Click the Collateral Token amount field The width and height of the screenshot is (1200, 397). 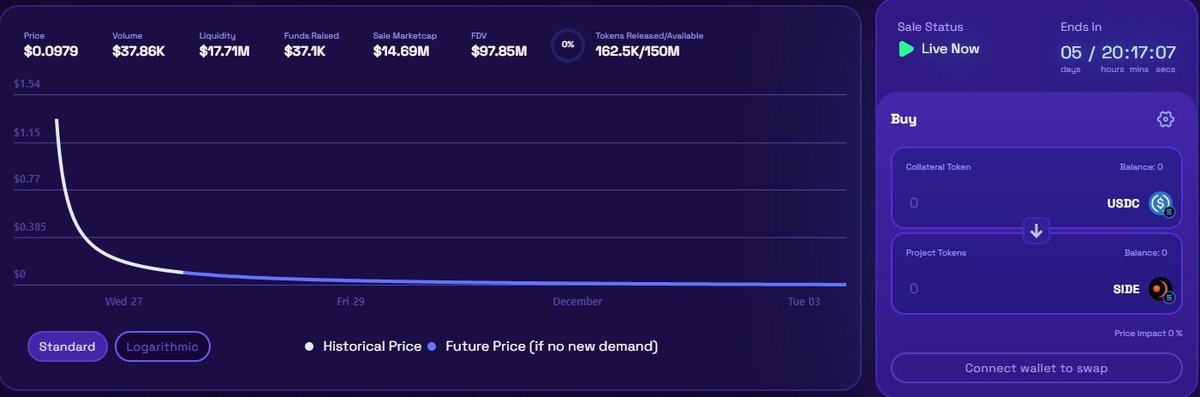pos(1000,203)
